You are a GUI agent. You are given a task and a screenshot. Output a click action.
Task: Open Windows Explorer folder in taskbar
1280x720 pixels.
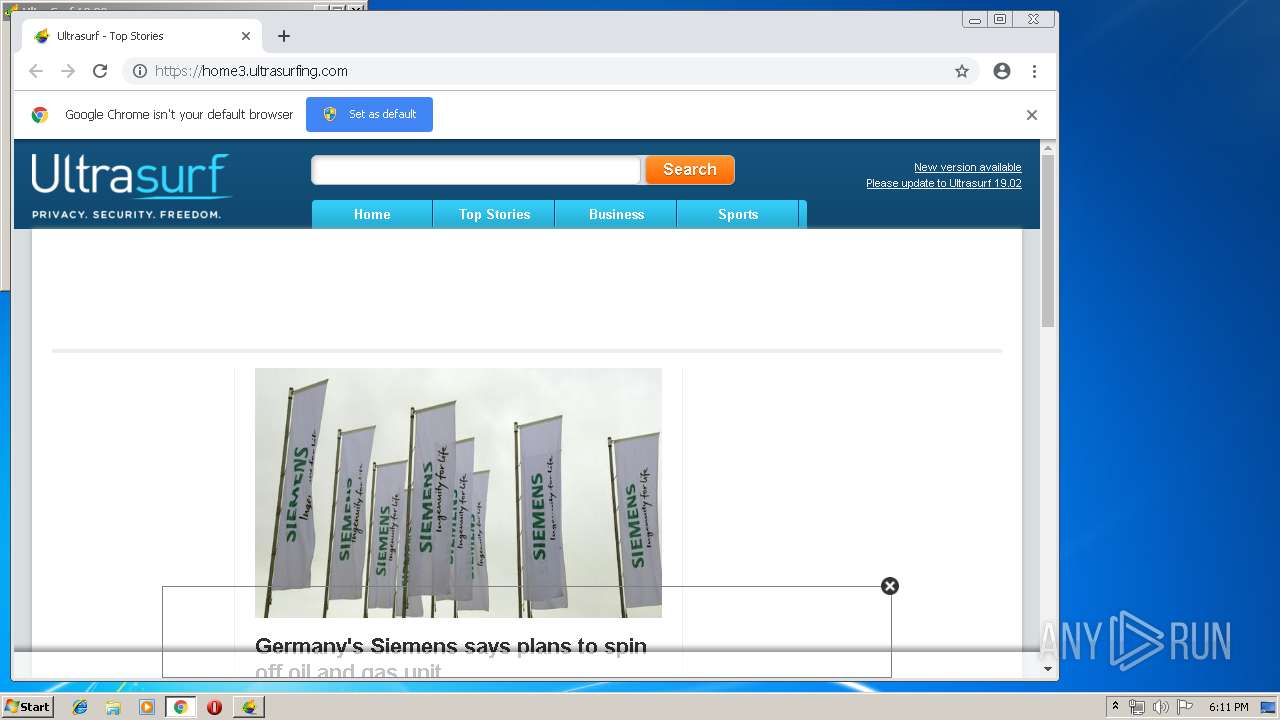(113, 707)
